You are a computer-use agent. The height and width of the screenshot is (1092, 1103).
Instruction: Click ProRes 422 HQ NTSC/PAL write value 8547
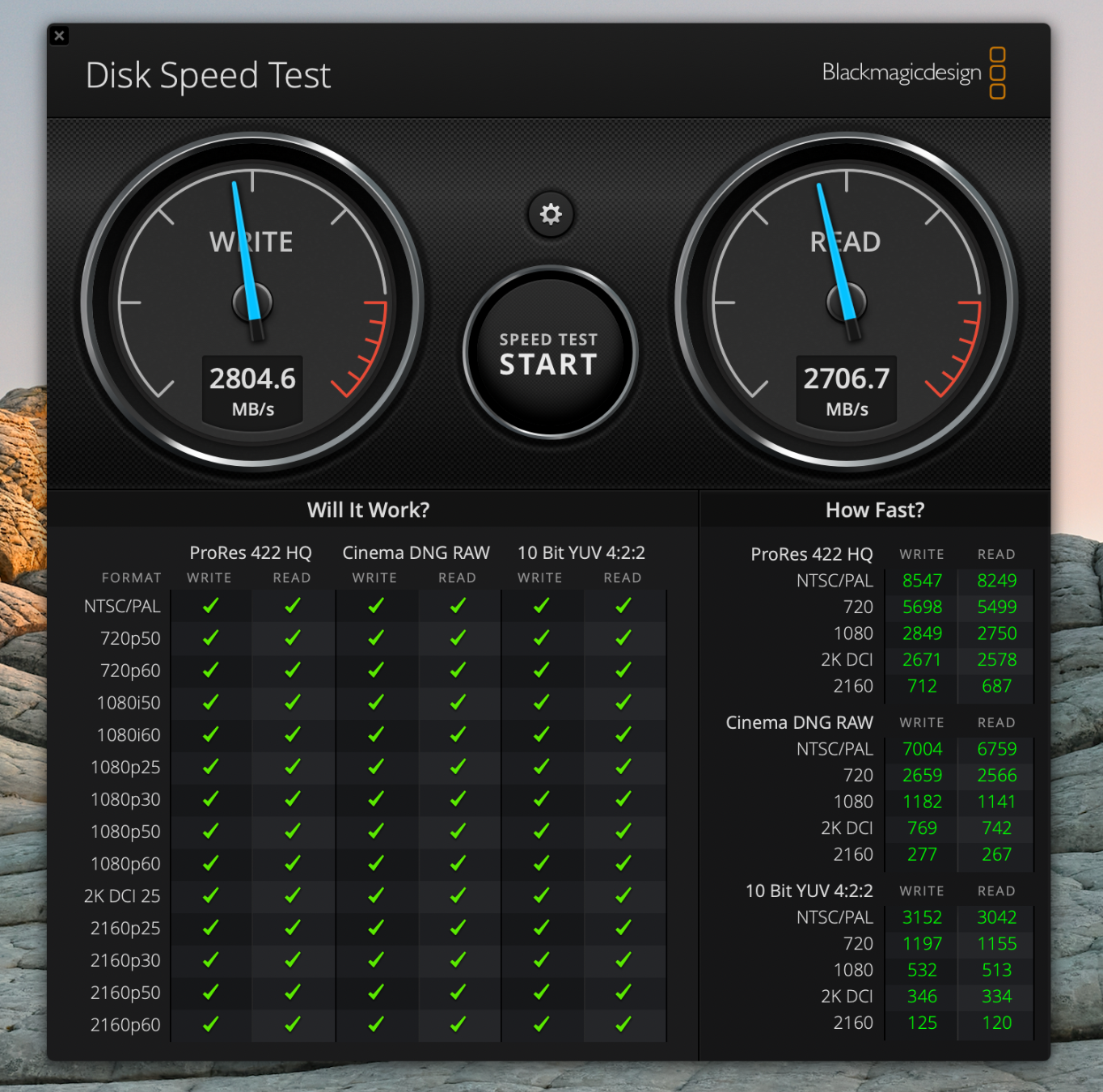922,581
